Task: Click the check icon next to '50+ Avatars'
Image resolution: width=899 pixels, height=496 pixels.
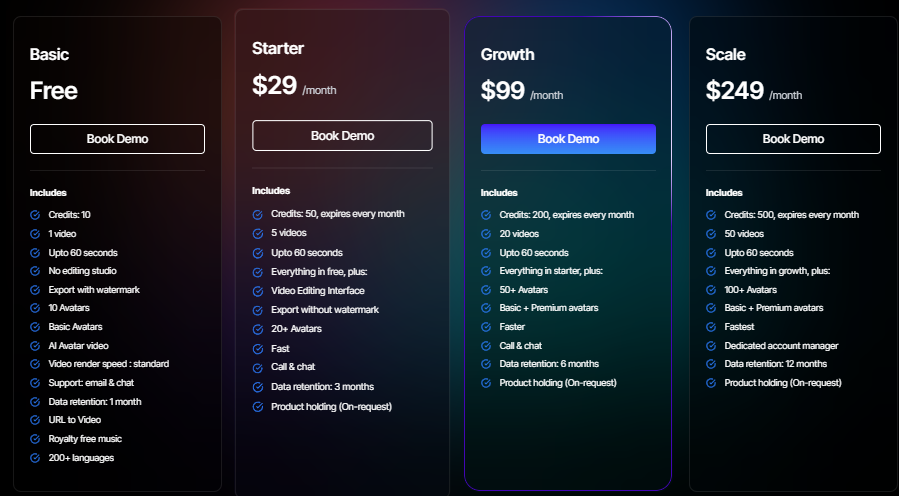Action: pyautogui.click(x=486, y=289)
